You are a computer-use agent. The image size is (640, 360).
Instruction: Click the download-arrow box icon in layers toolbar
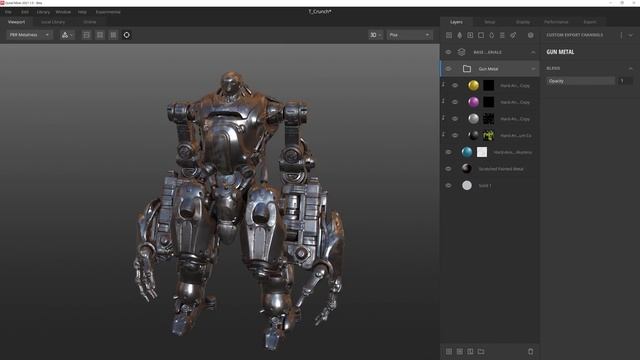(470, 35)
